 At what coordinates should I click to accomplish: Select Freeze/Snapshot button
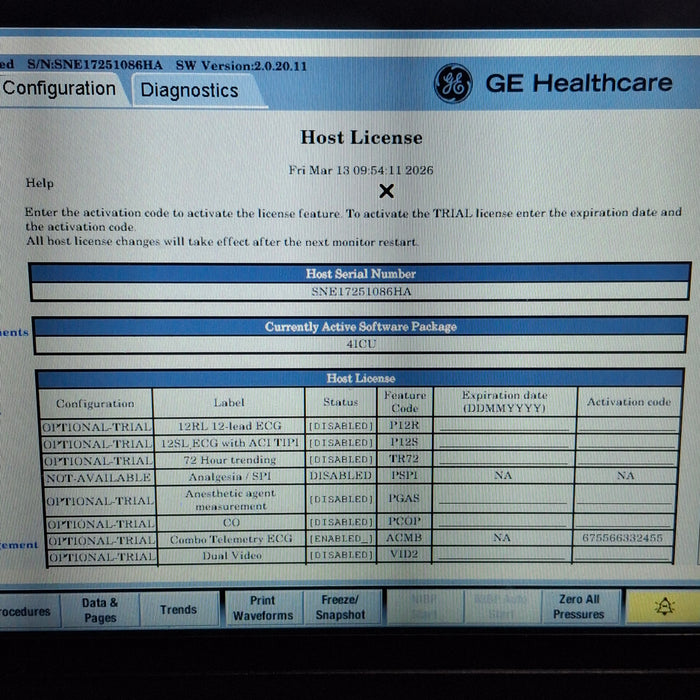coord(341,607)
